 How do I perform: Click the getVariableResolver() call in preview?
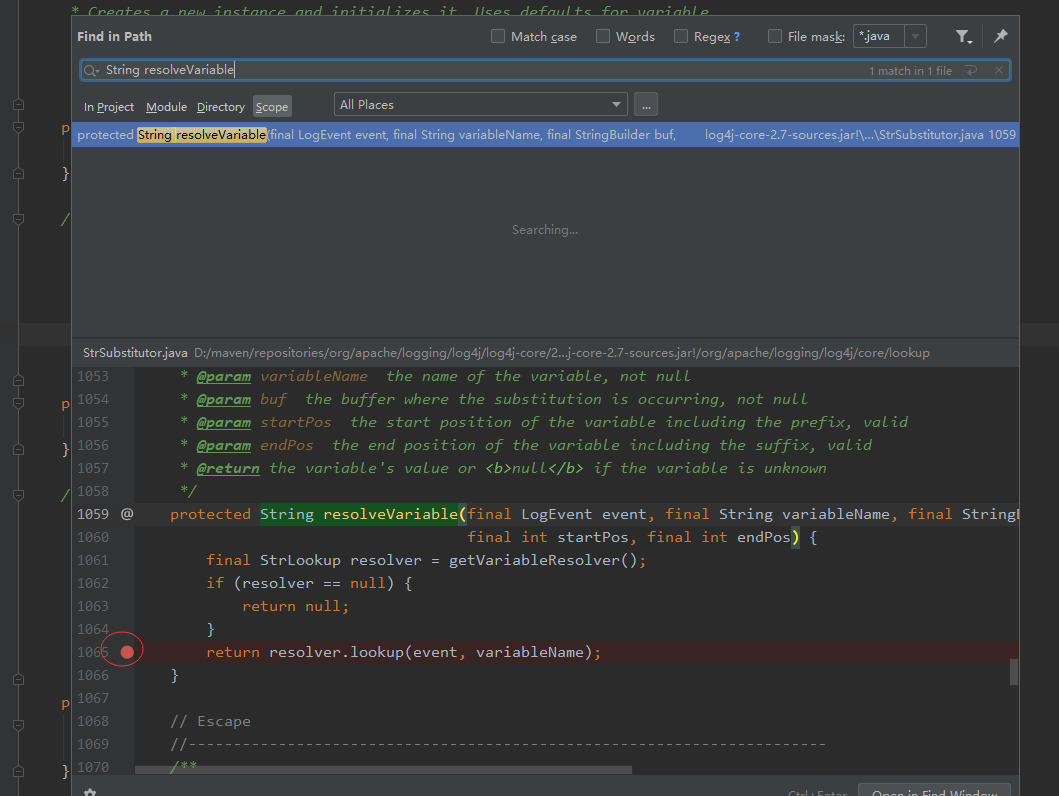[x=546, y=560]
